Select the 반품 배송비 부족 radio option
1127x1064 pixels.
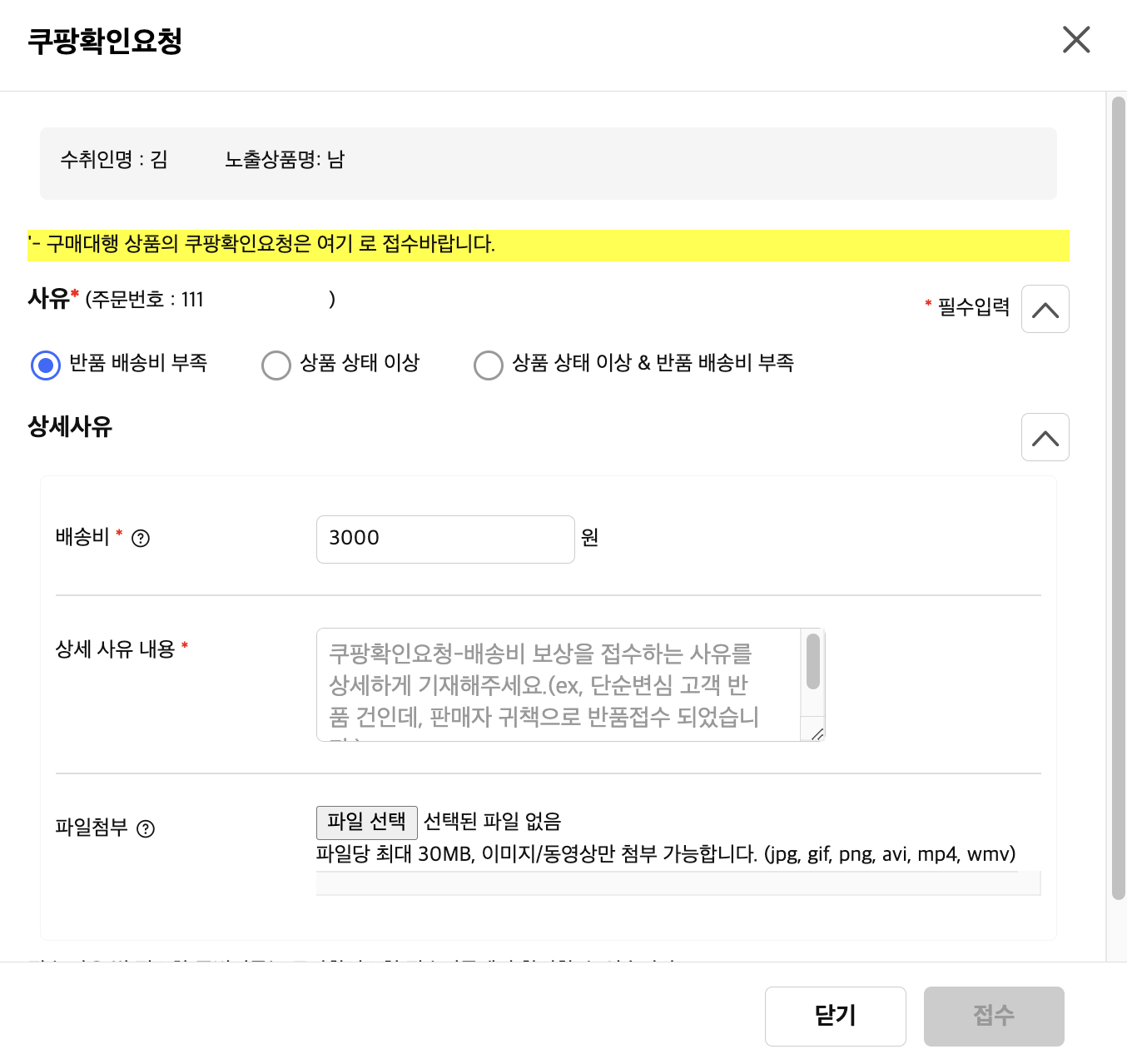point(46,365)
